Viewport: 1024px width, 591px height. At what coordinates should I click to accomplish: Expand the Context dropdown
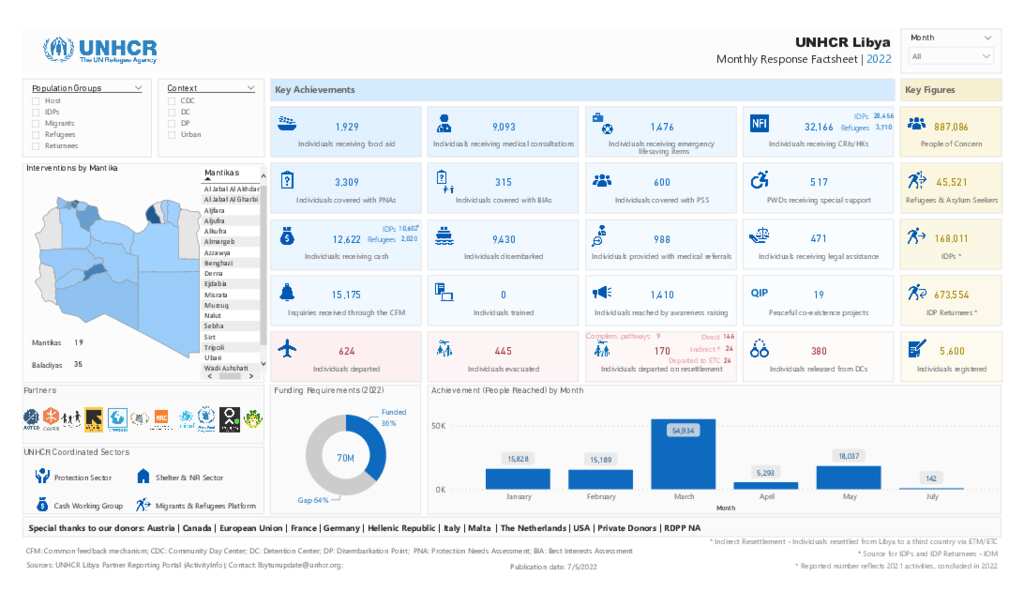250,88
